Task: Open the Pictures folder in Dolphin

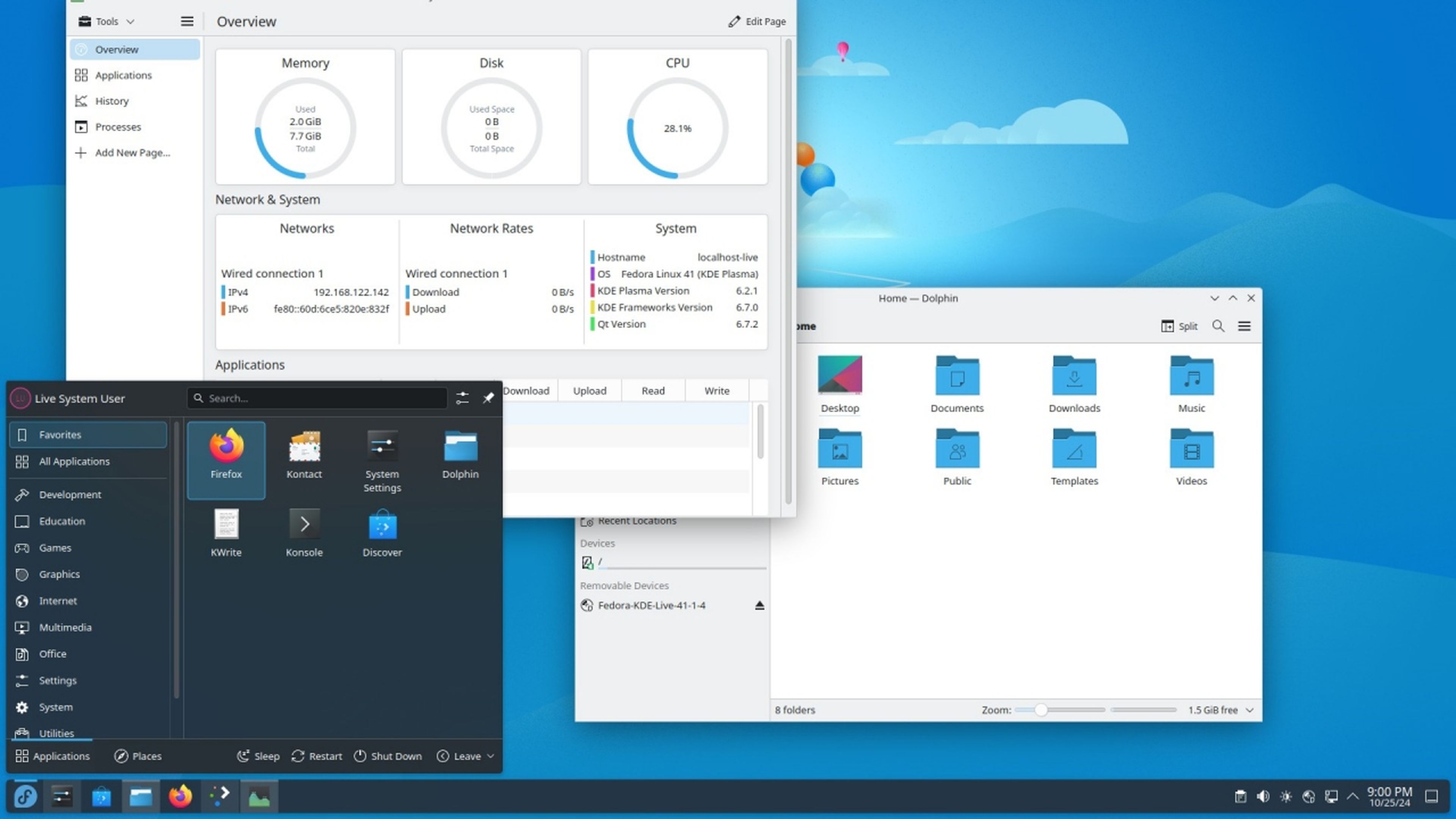Action: coord(839,457)
